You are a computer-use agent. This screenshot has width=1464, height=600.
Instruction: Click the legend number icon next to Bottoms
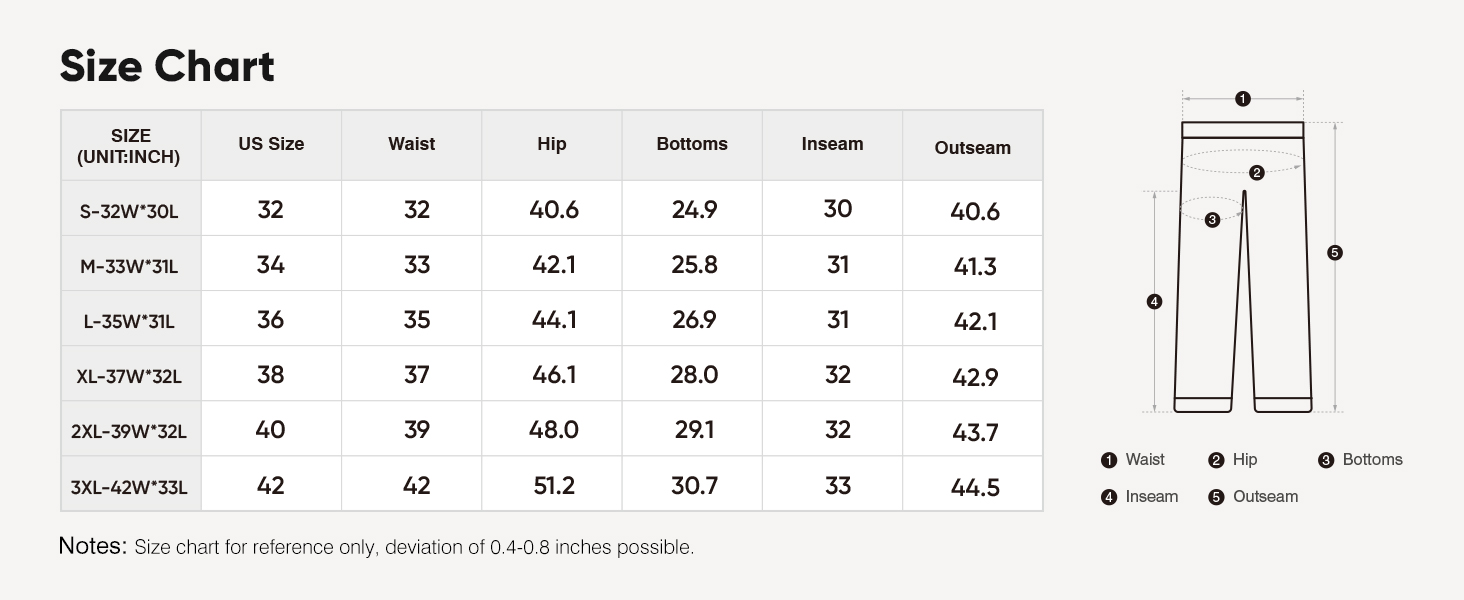(x=1326, y=460)
